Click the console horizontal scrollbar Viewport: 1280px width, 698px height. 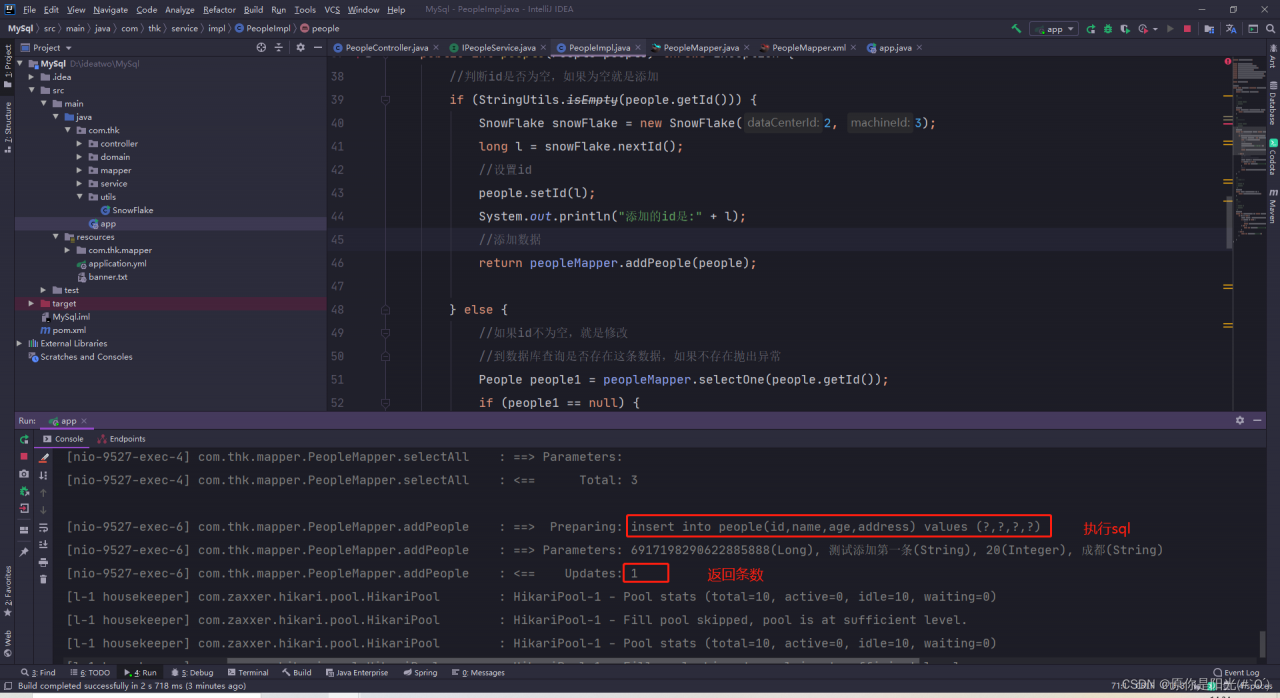coord(575,661)
